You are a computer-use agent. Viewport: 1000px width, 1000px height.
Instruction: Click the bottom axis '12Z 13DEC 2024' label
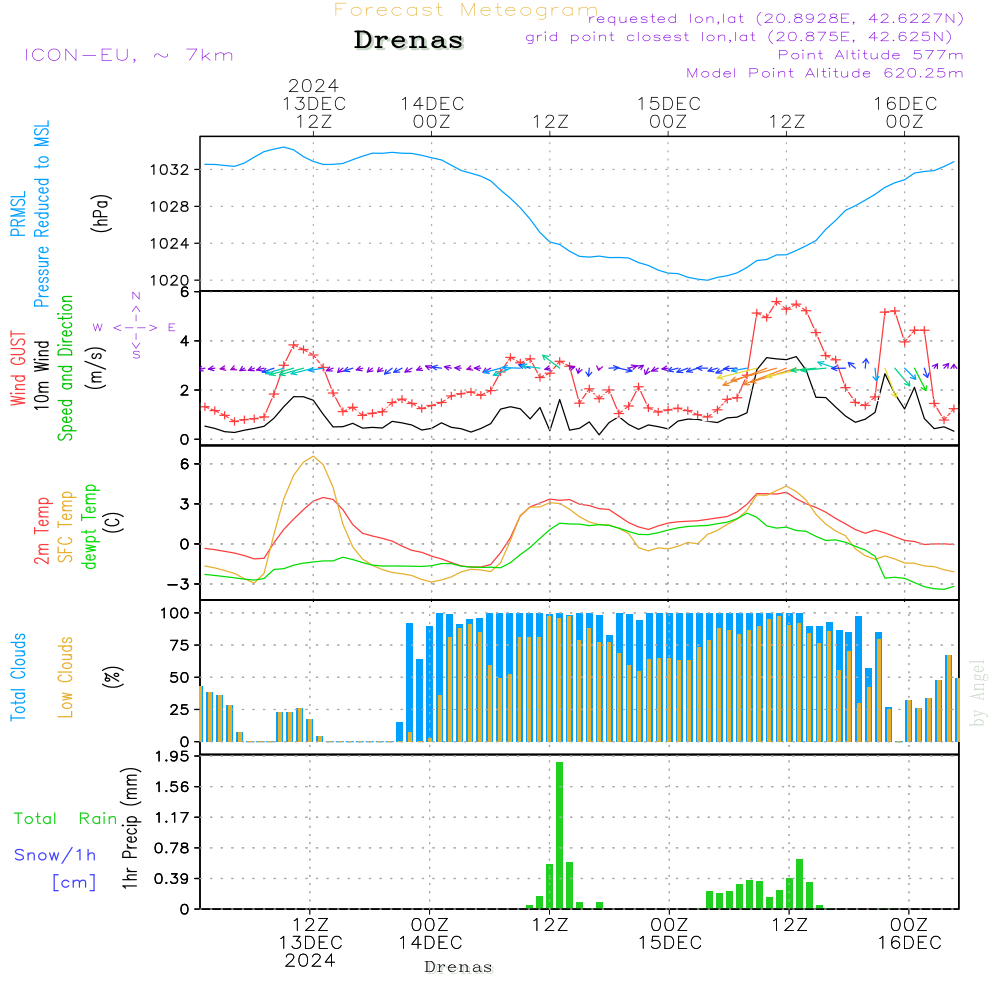(311, 943)
